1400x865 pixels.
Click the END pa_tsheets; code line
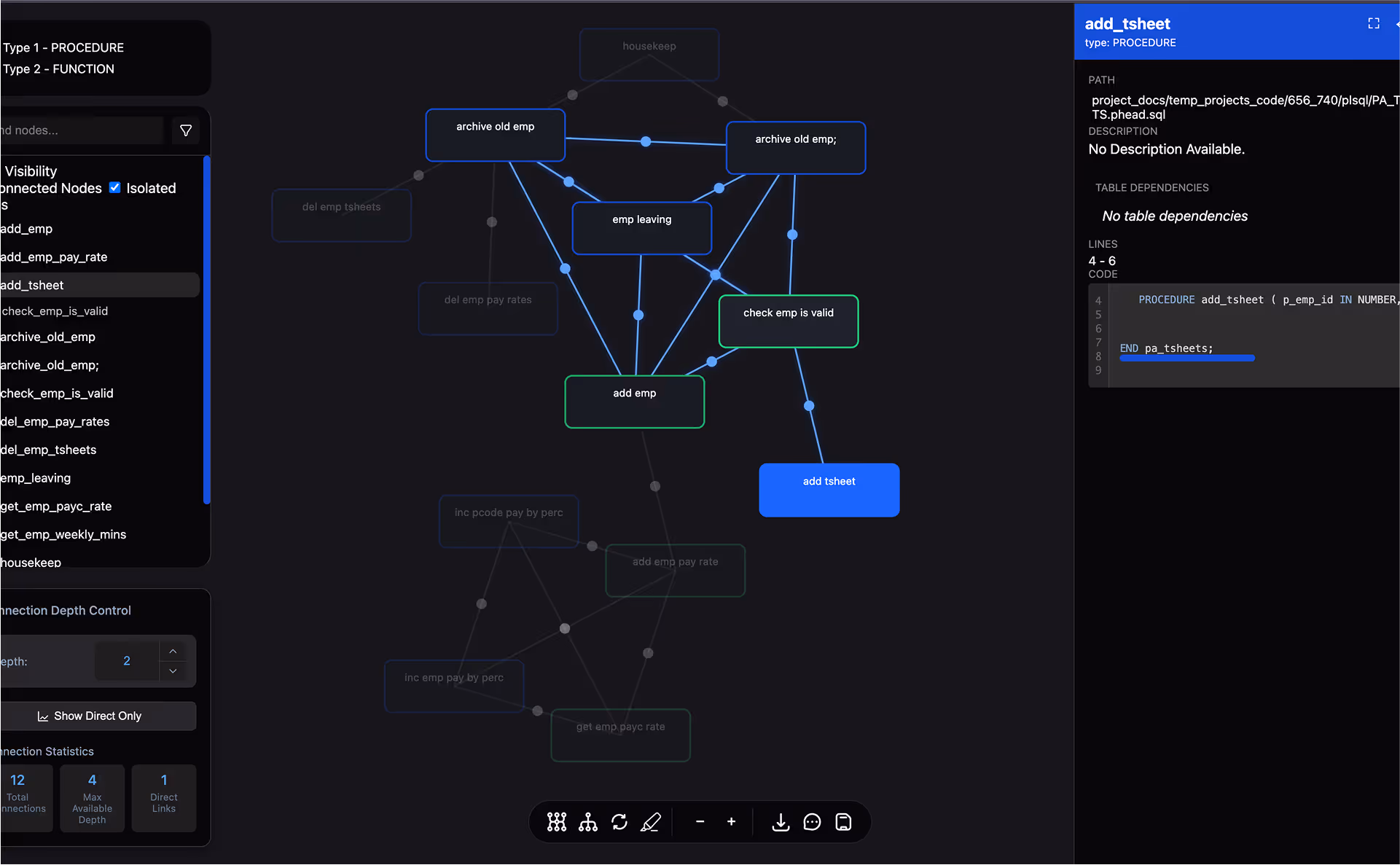coord(1166,348)
